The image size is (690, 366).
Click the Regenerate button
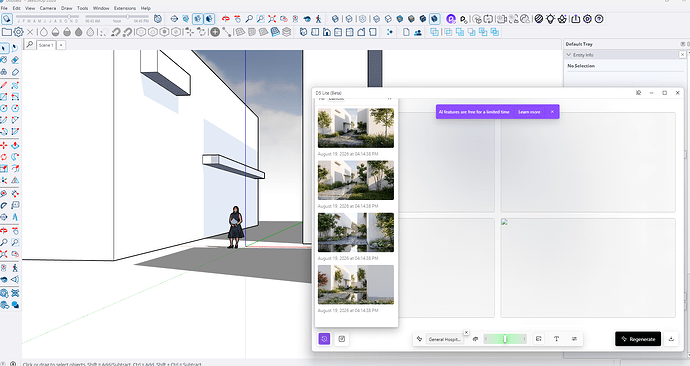pos(638,339)
